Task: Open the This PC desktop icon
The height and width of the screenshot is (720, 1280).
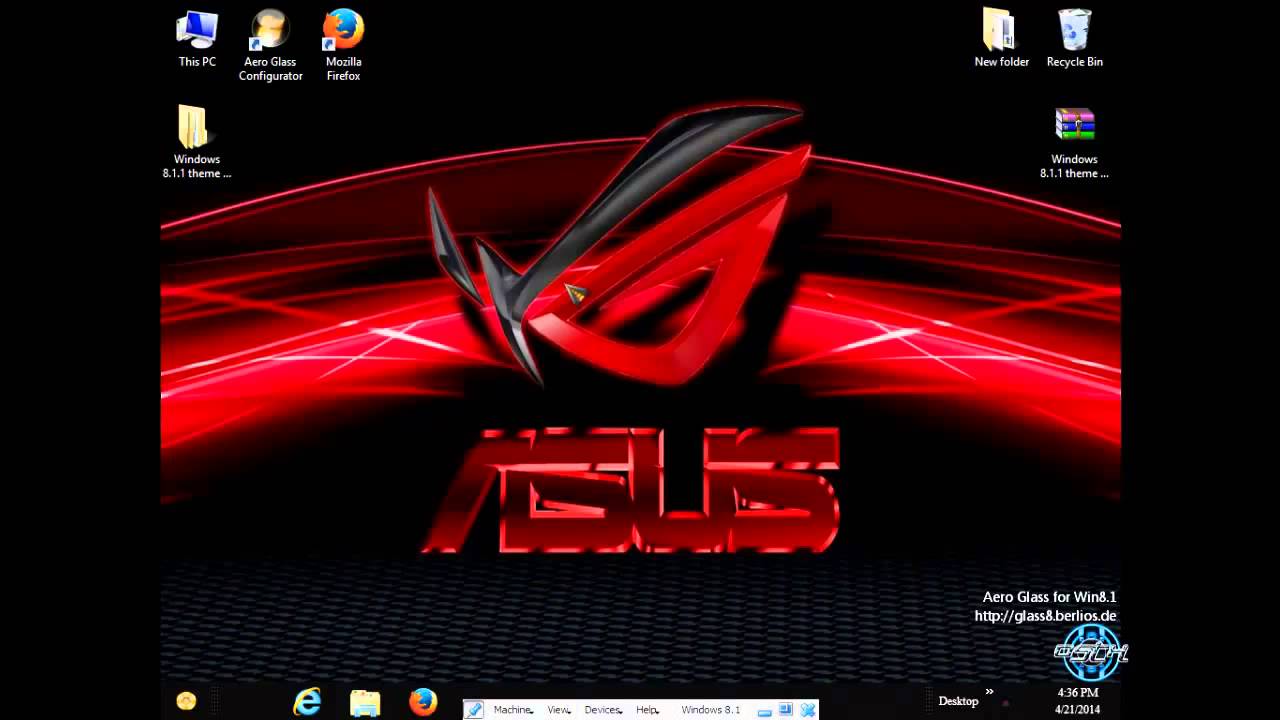Action: pyautogui.click(x=197, y=38)
